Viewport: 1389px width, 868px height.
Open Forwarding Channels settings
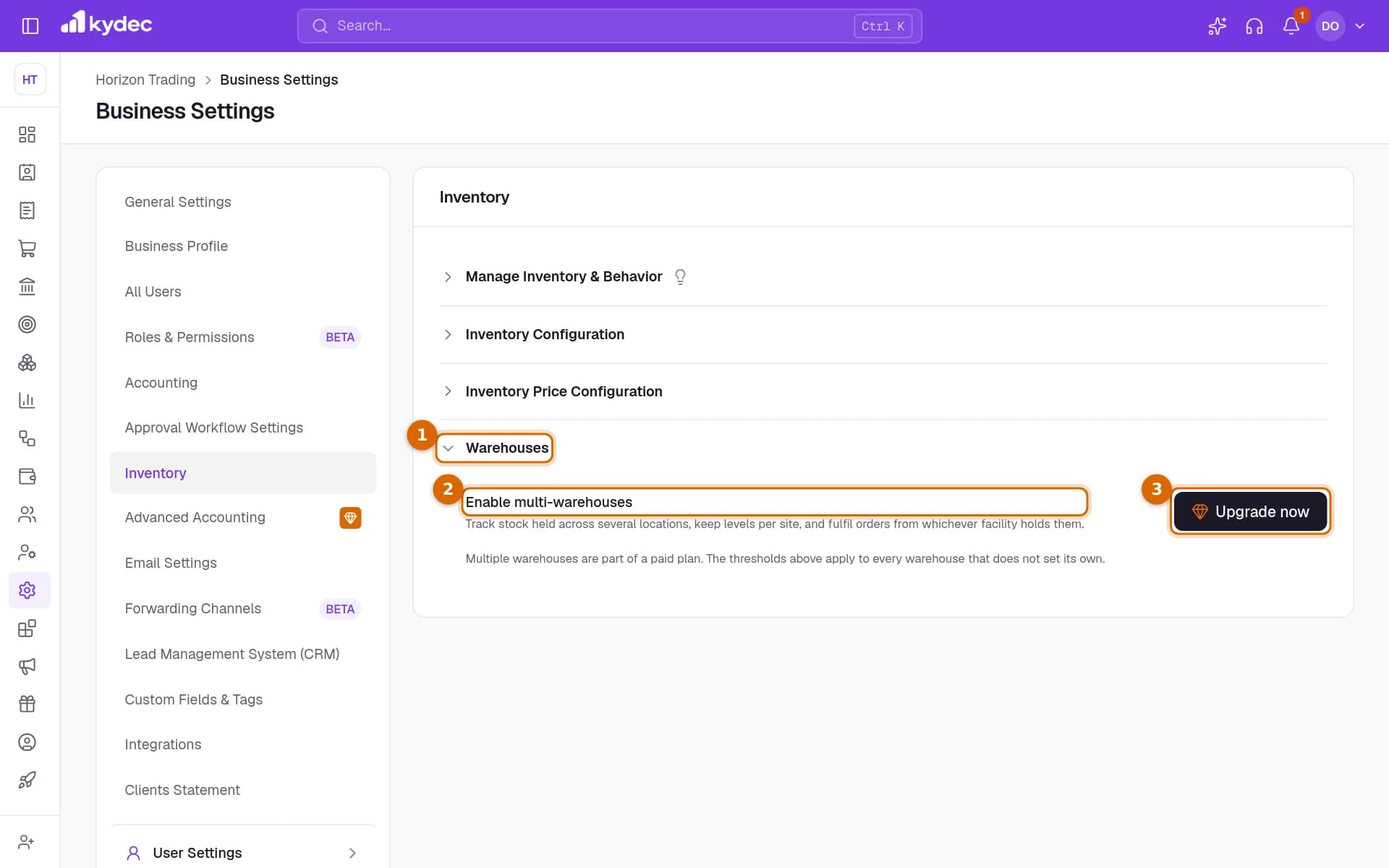tap(192, 608)
